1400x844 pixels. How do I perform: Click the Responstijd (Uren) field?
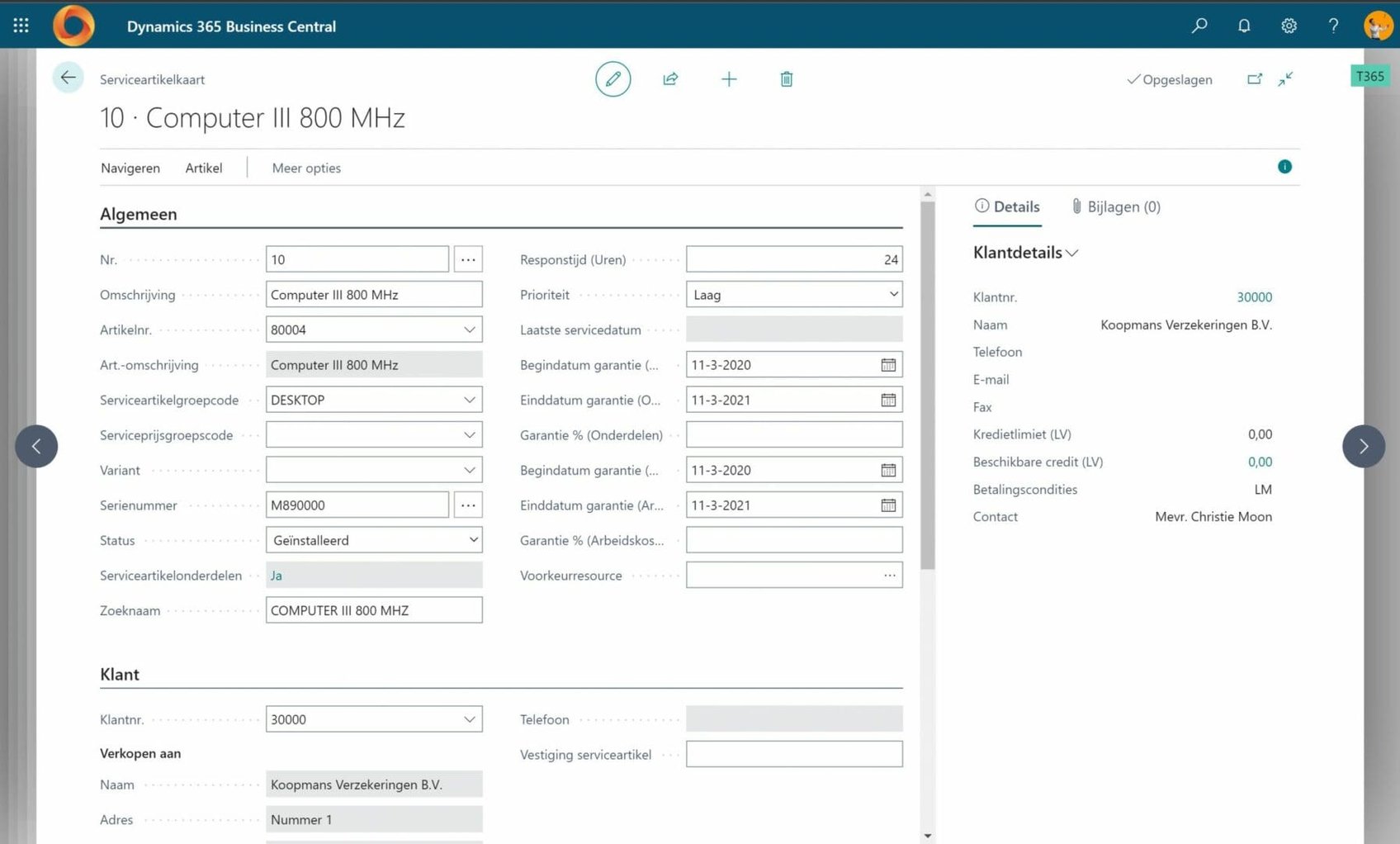(794, 259)
